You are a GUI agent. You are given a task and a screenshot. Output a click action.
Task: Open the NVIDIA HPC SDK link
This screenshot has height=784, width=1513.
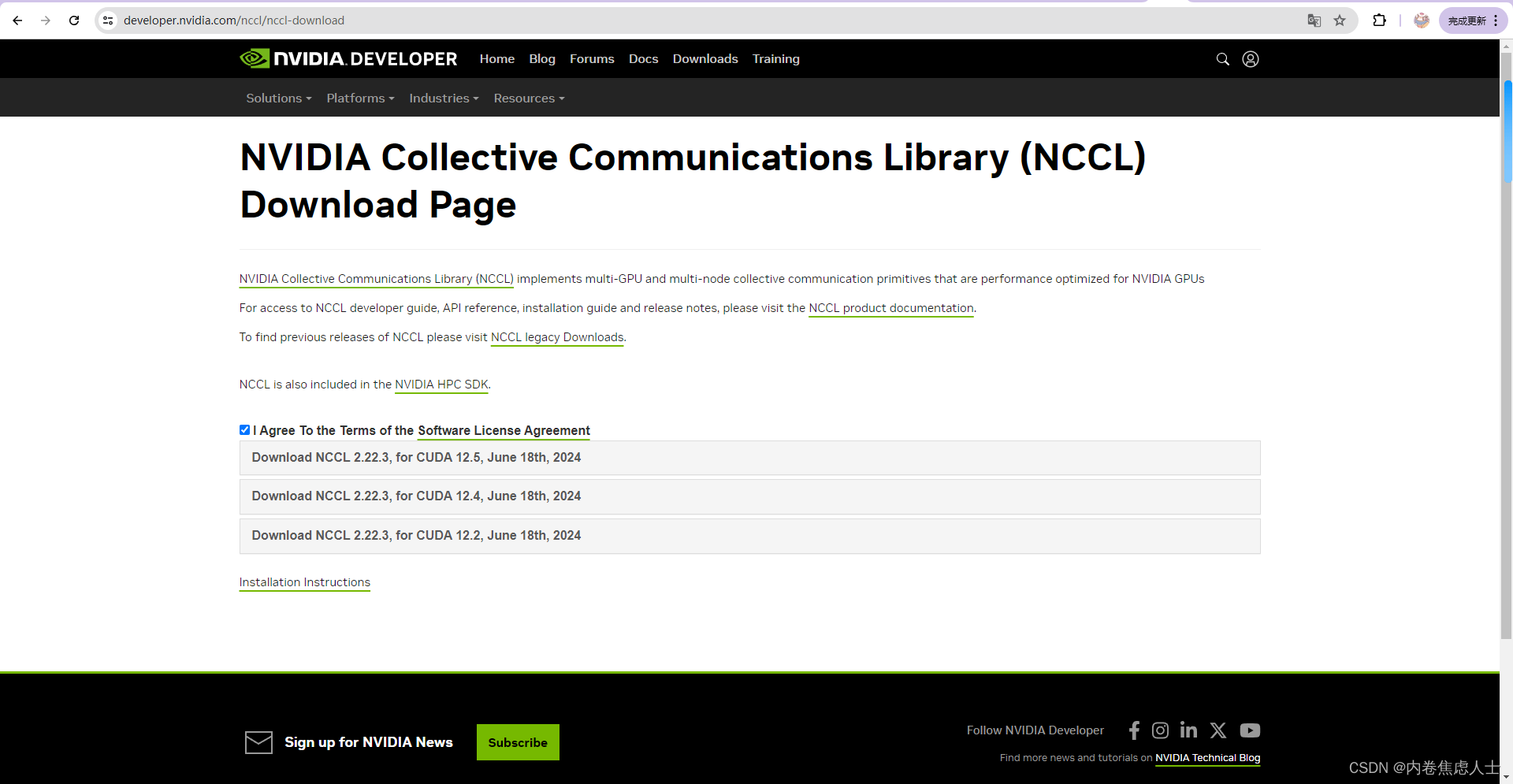pyautogui.click(x=441, y=385)
